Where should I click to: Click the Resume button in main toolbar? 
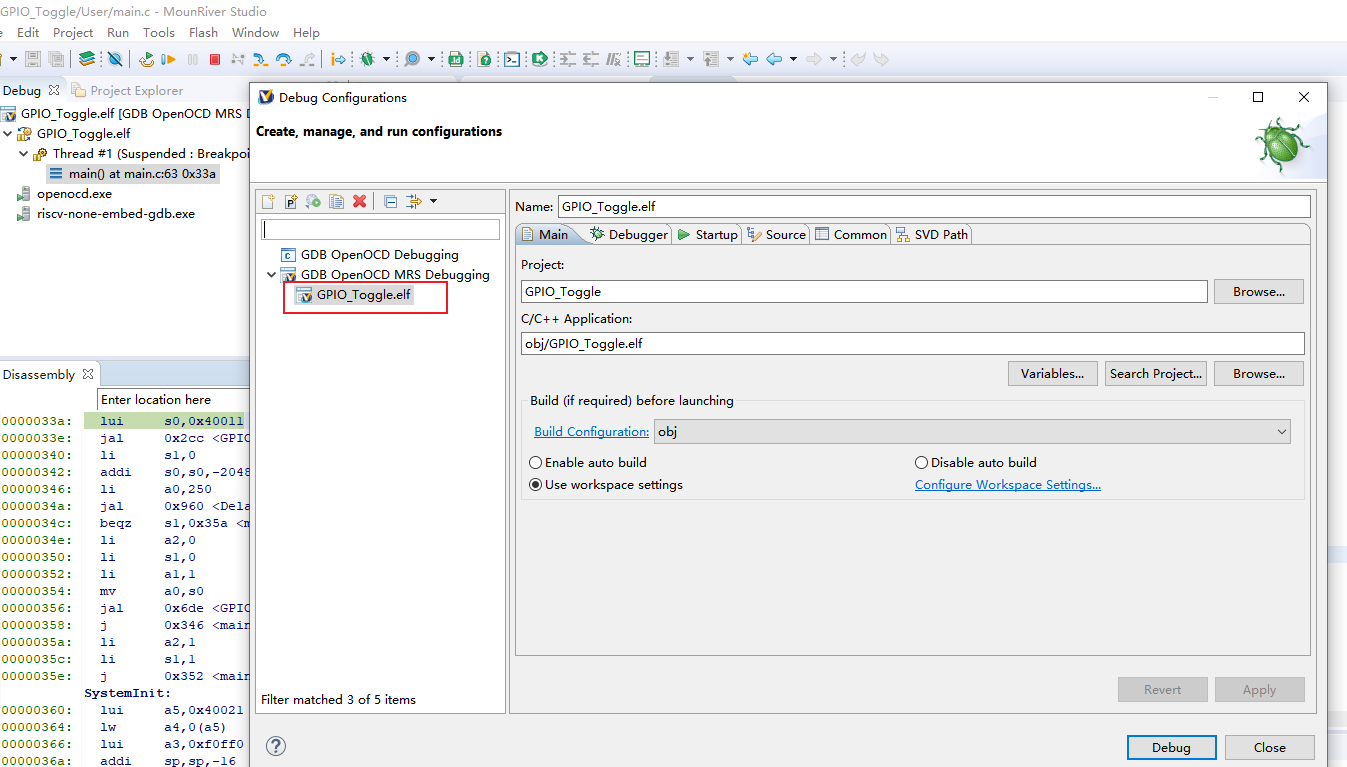[169, 59]
